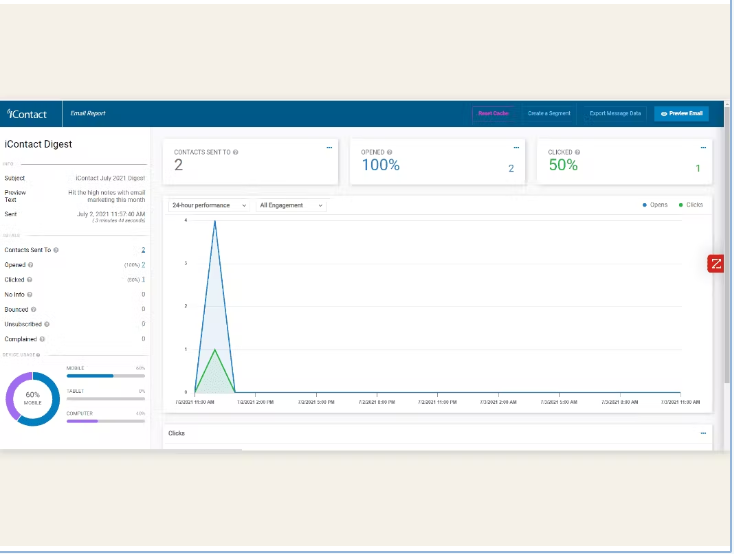
Task: Click help icon beside CLICKED card title
Action: click(577, 152)
